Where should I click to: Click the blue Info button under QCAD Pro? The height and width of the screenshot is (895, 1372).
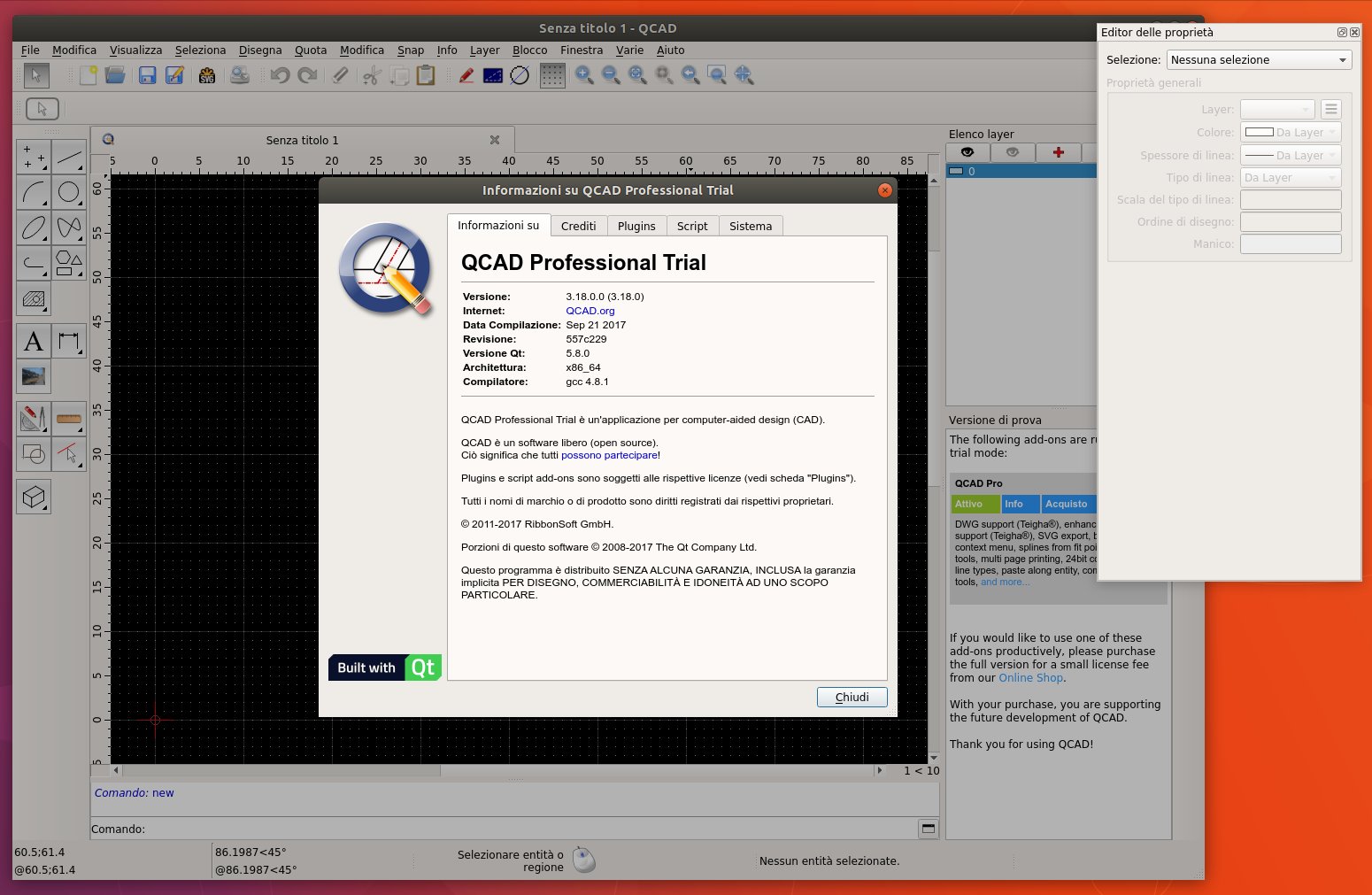point(1021,504)
